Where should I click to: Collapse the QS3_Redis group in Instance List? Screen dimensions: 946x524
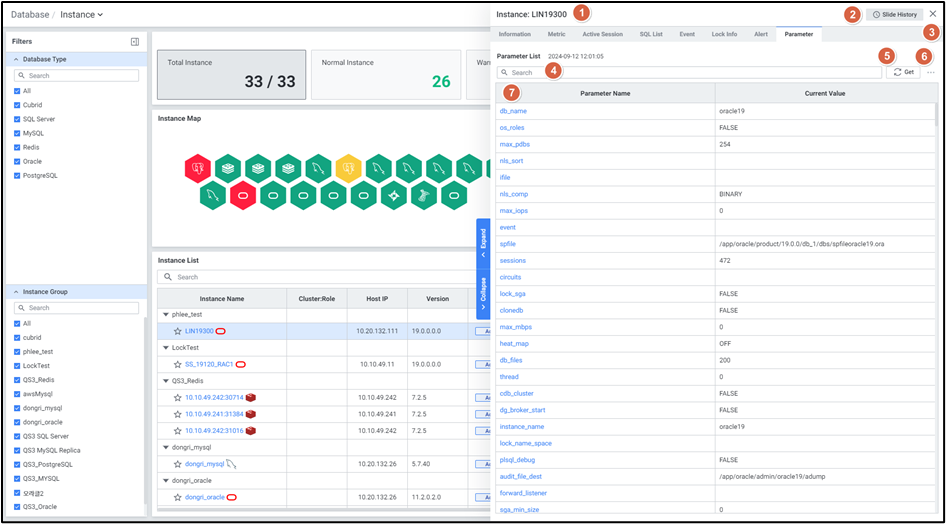pyautogui.click(x=164, y=381)
